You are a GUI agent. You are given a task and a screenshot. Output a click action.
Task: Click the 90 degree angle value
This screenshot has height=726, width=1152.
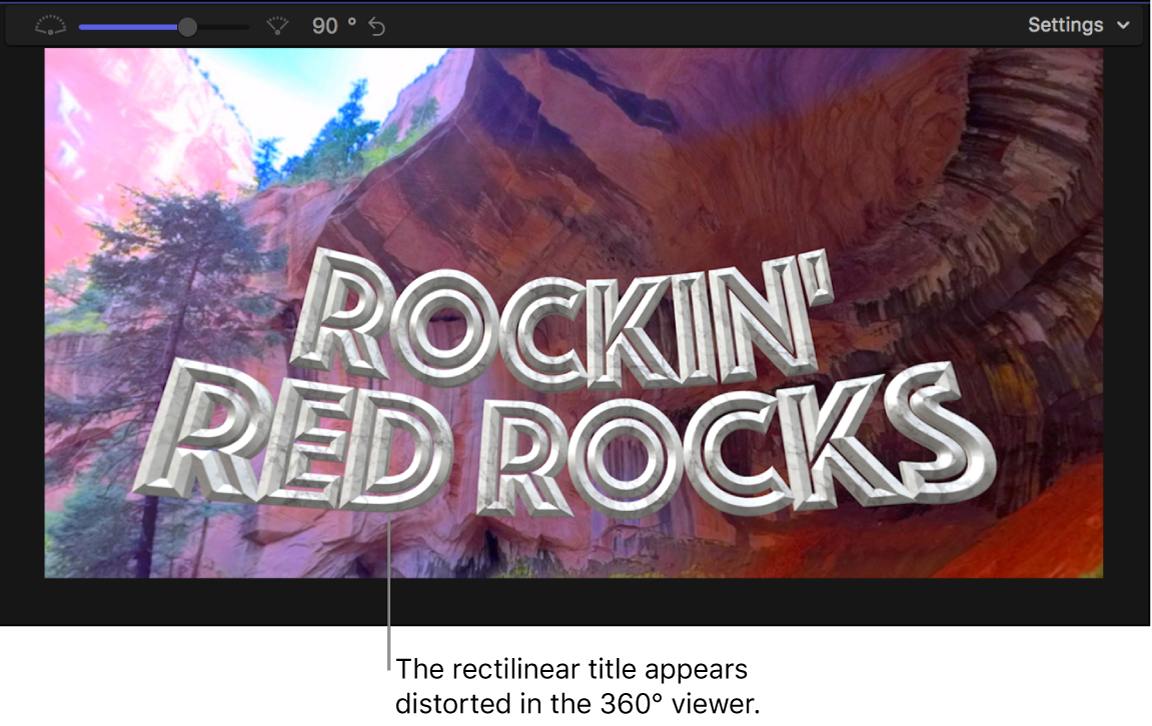point(334,26)
